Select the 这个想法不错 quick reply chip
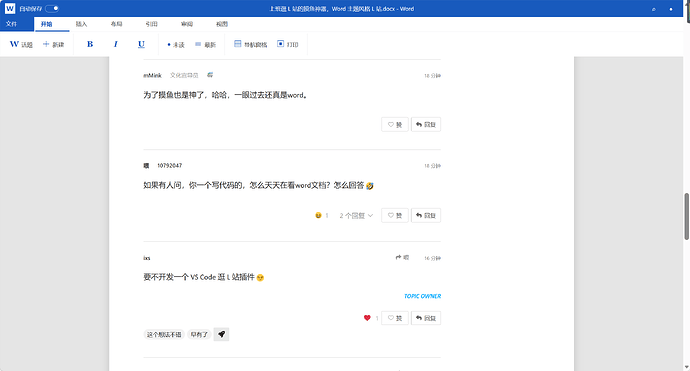 164,334
